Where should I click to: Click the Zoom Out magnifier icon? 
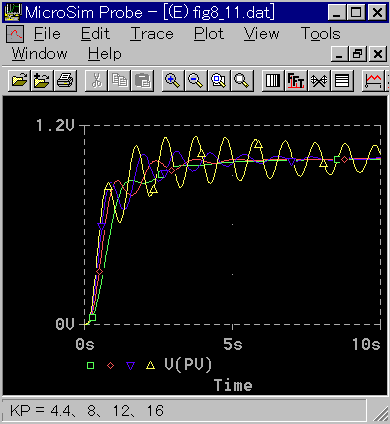196,80
